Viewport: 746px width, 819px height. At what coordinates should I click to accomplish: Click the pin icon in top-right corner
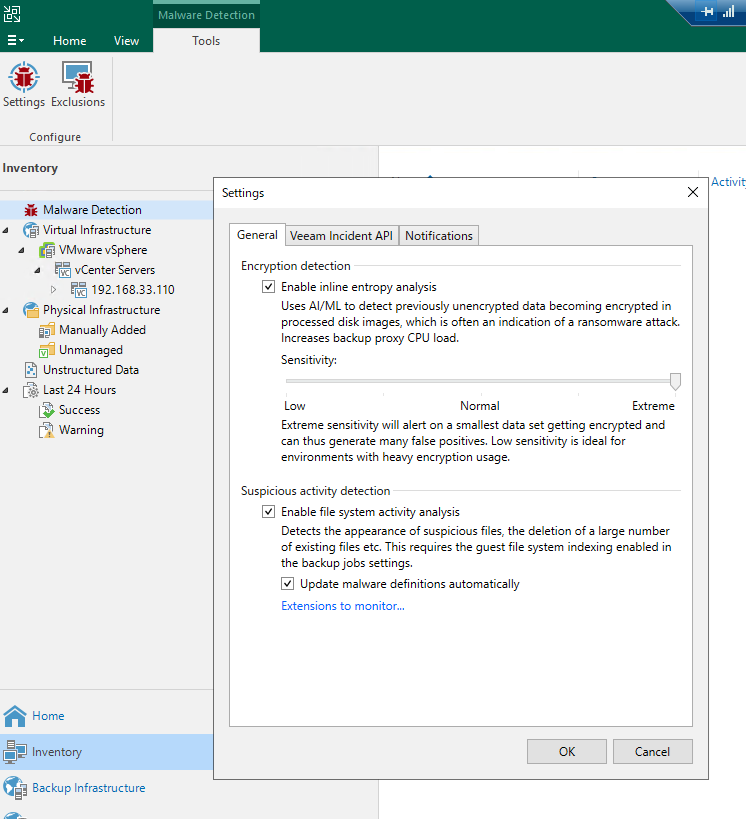click(x=707, y=11)
